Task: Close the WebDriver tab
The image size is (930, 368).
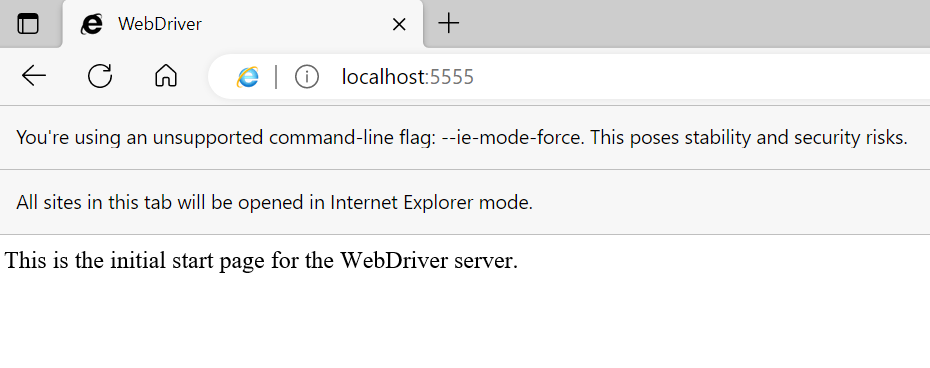Action: (399, 24)
